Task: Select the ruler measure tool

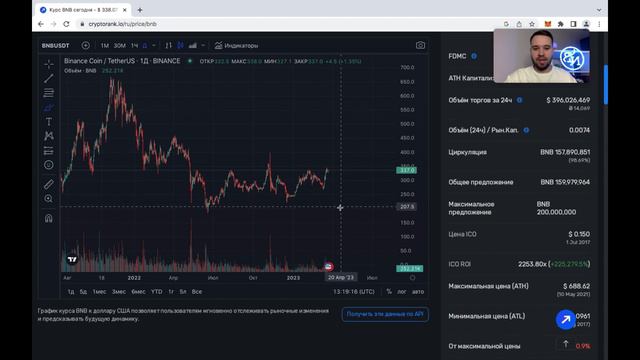Action: [49, 184]
